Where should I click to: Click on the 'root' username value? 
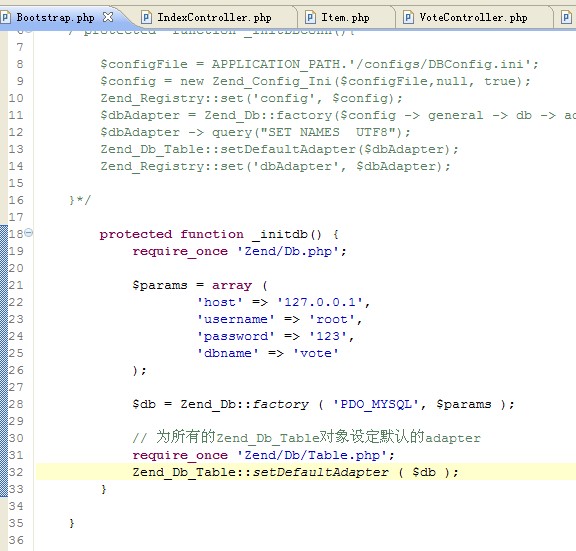tap(331, 319)
